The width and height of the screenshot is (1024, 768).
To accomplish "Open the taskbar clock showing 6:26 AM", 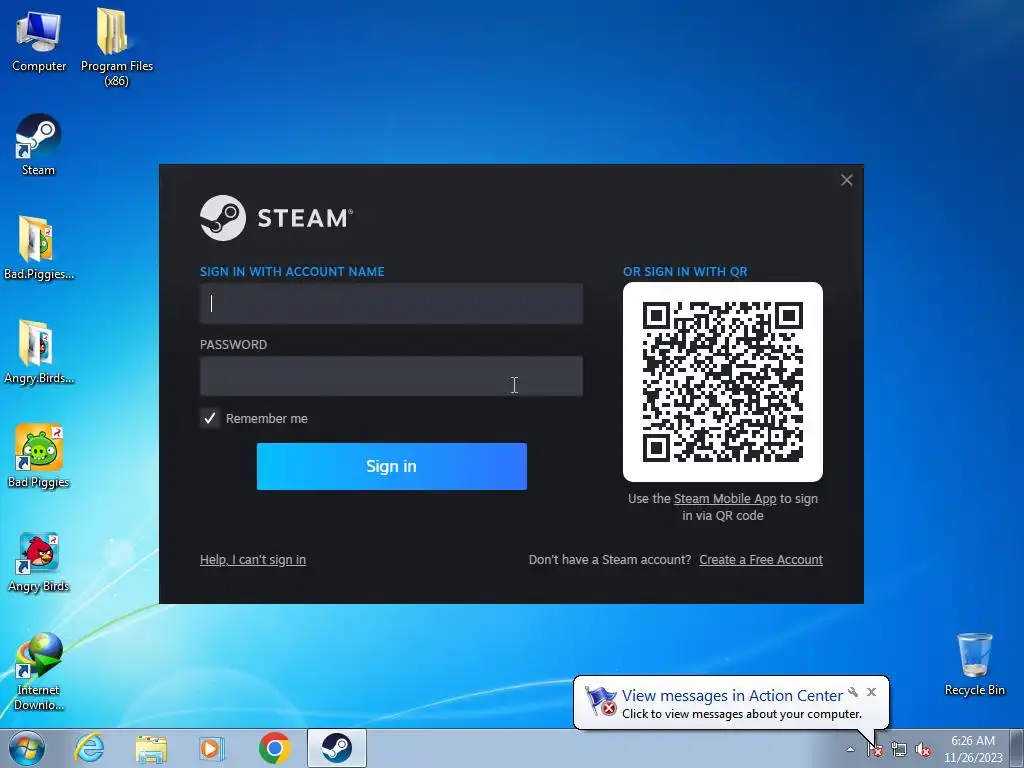I will [x=972, y=749].
